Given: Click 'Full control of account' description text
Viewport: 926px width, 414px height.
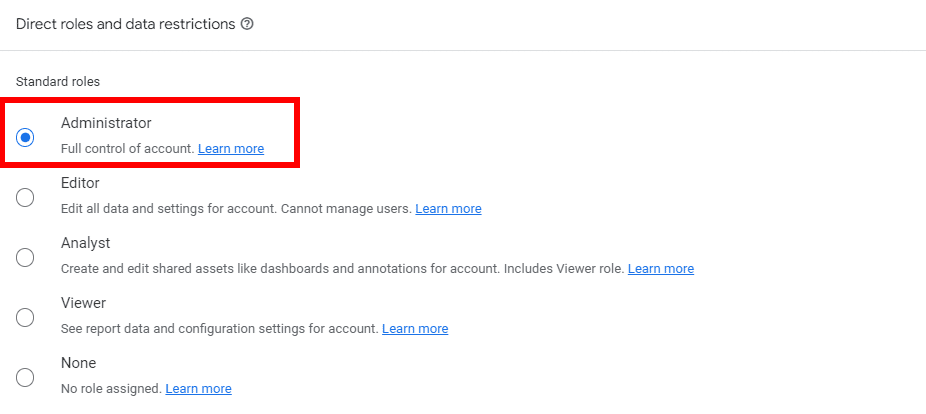Looking at the screenshot, I should (x=127, y=149).
